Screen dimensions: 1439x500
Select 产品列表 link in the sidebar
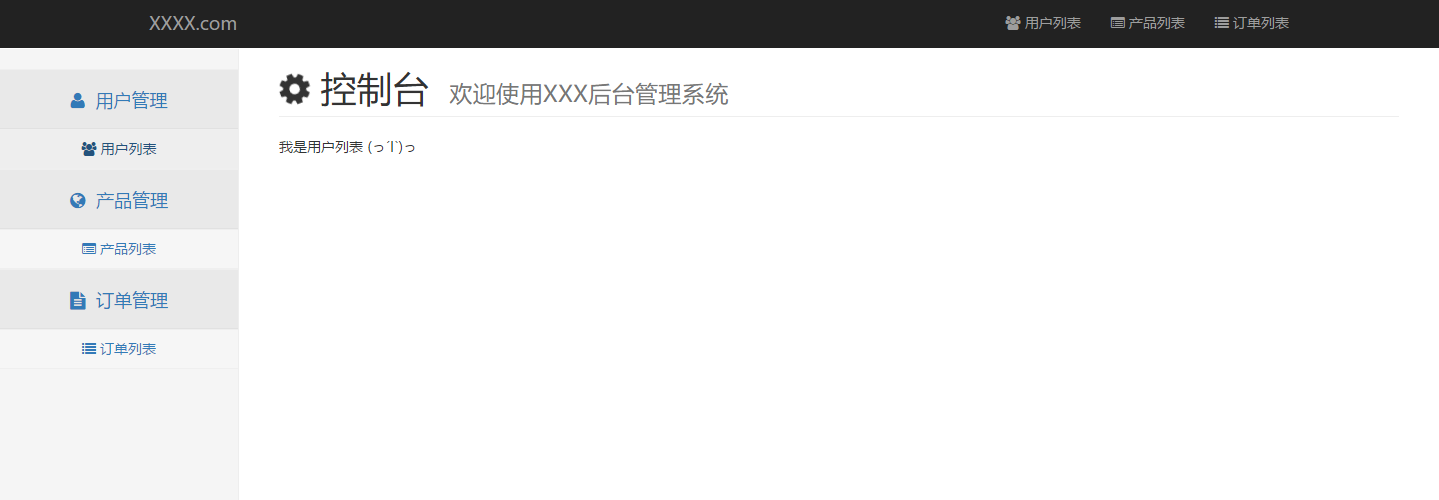coord(119,249)
